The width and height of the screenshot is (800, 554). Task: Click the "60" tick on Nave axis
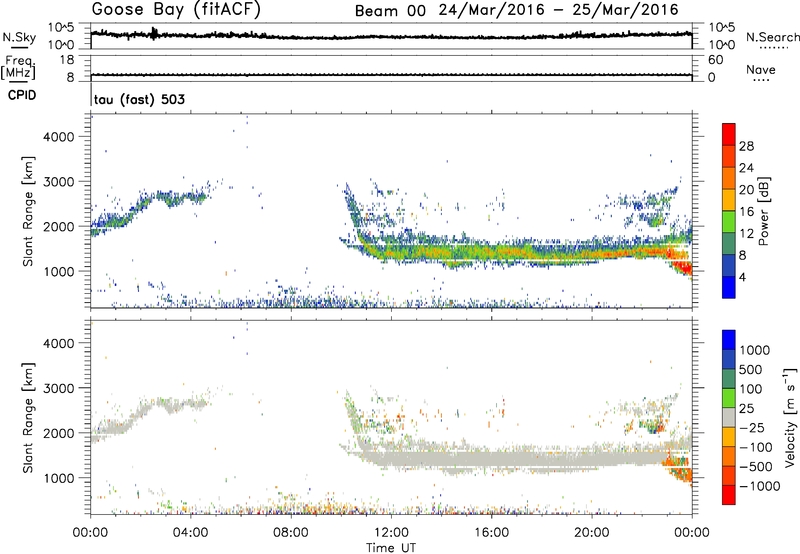(x=715, y=60)
